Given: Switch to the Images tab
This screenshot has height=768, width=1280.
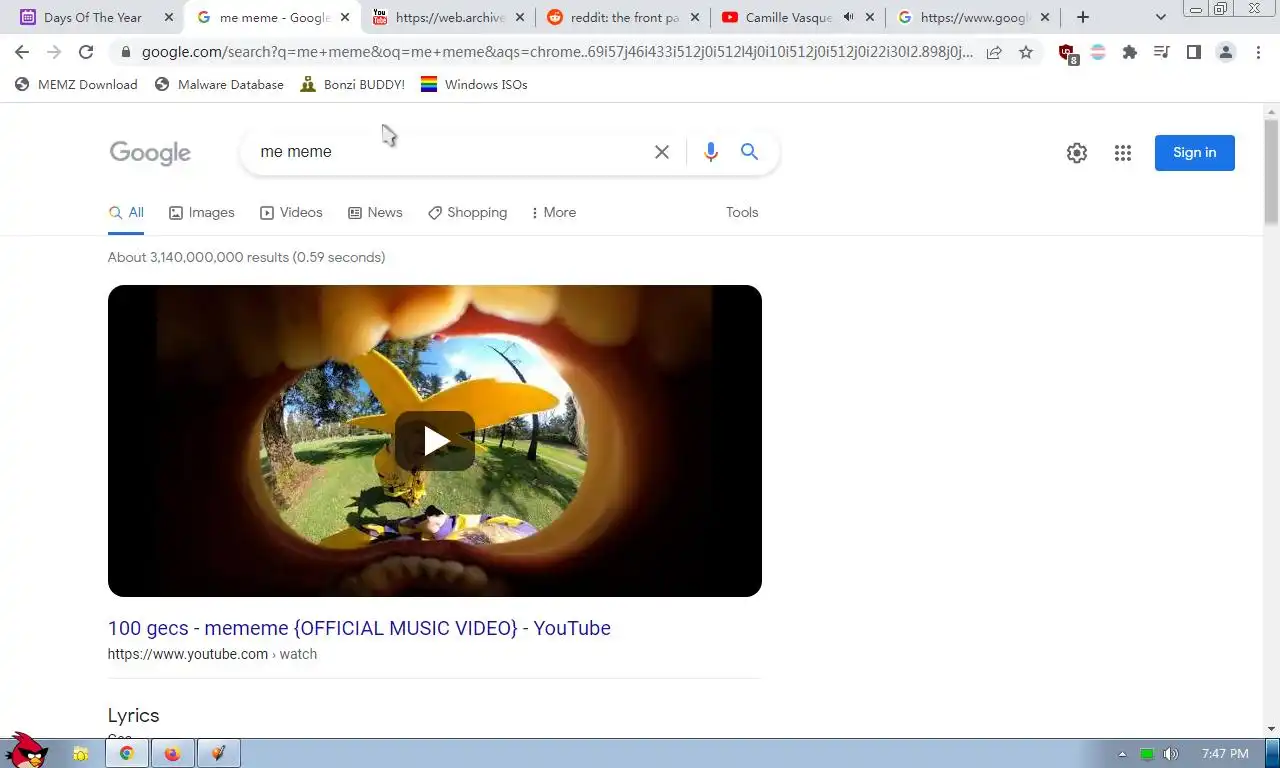Looking at the screenshot, I should (x=202, y=213).
